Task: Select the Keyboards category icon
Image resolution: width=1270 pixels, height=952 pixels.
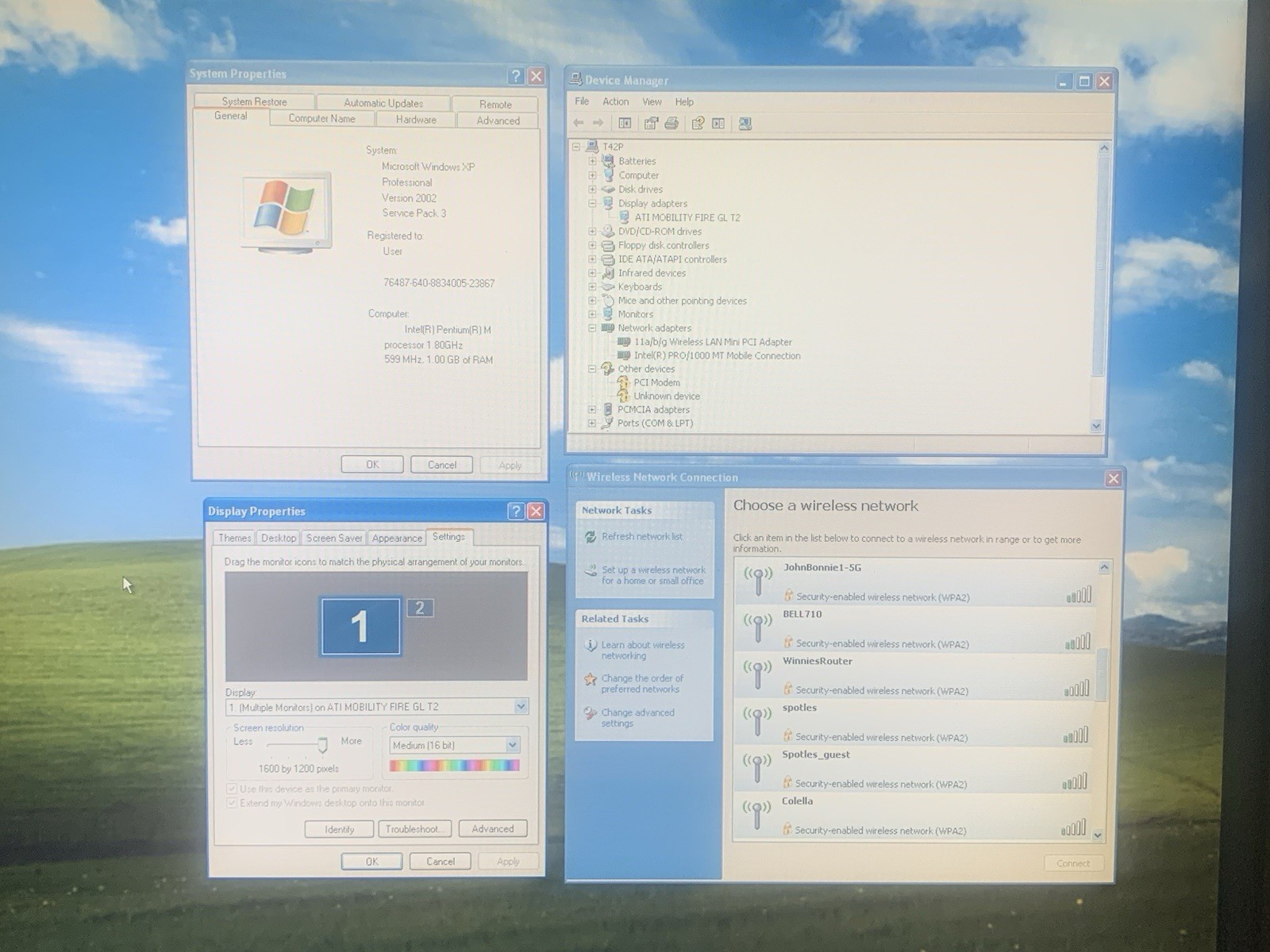Action: (608, 286)
